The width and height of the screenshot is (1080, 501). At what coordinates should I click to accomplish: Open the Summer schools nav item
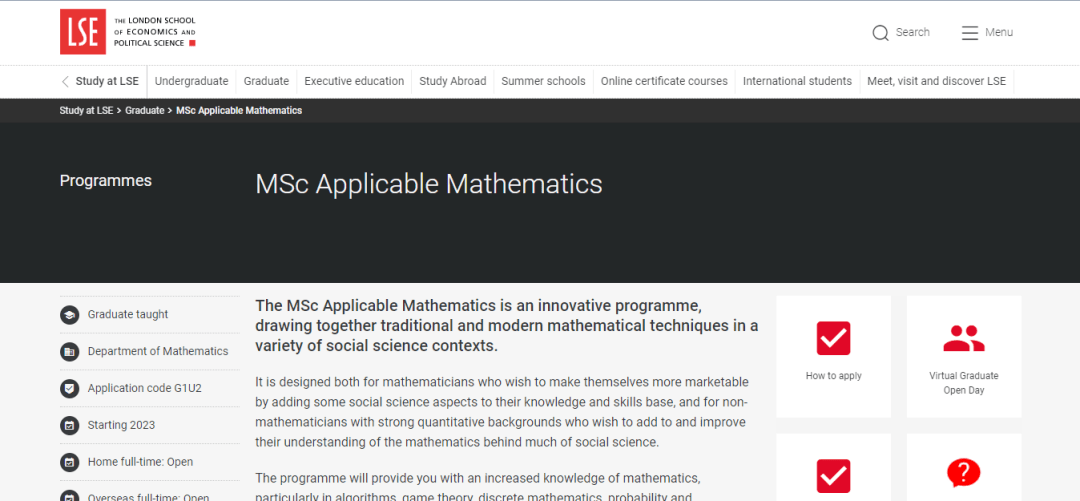[x=543, y=82]
